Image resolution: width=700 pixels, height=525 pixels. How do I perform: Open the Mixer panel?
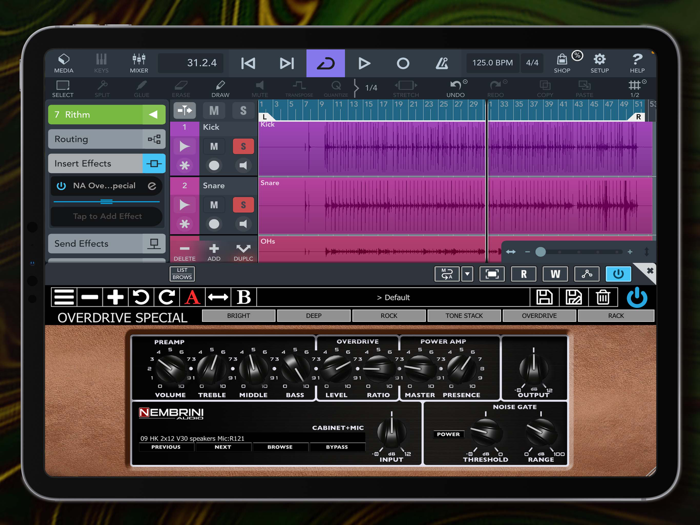pos(139,63)
